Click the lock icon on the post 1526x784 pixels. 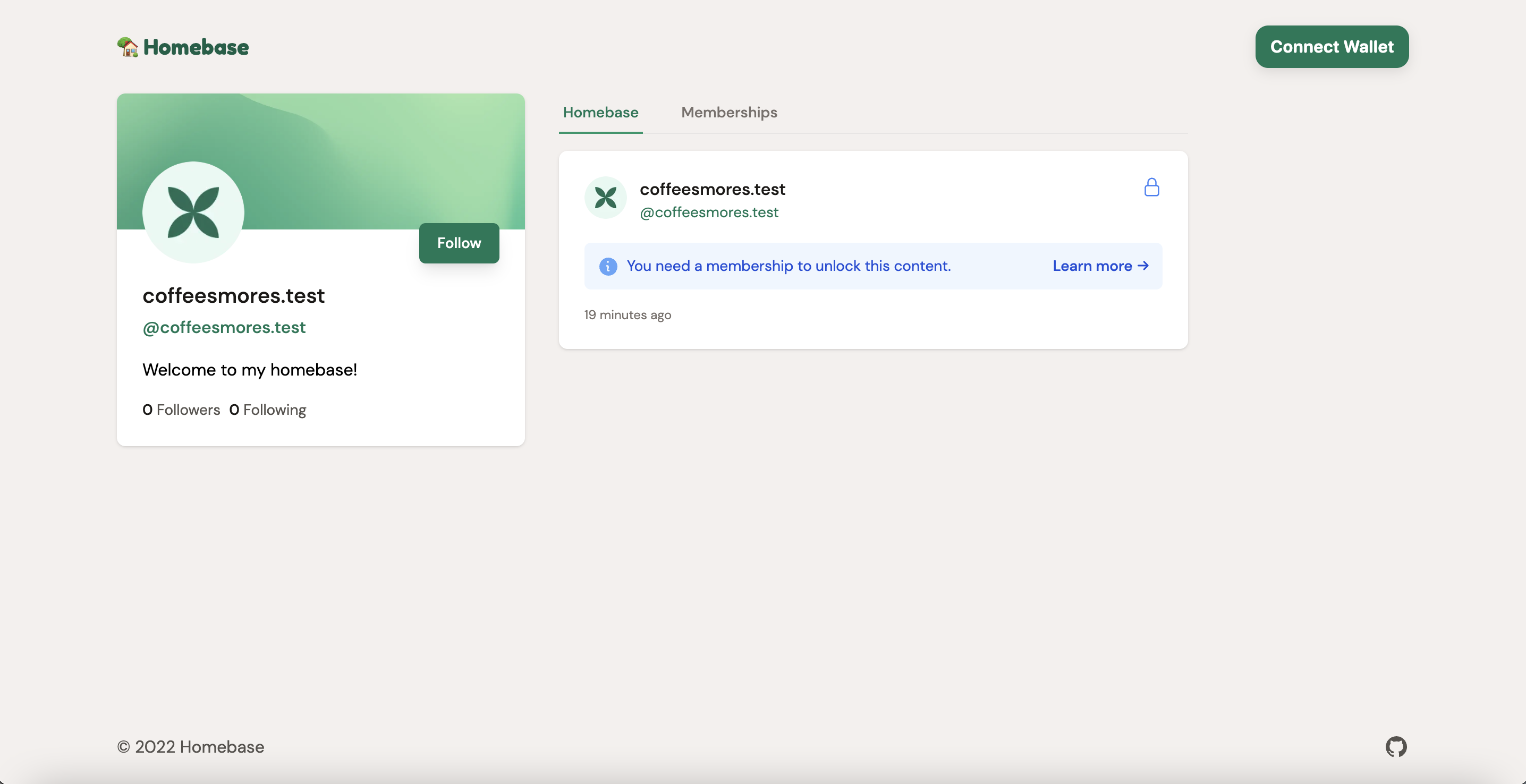[x=1151, y=187]
